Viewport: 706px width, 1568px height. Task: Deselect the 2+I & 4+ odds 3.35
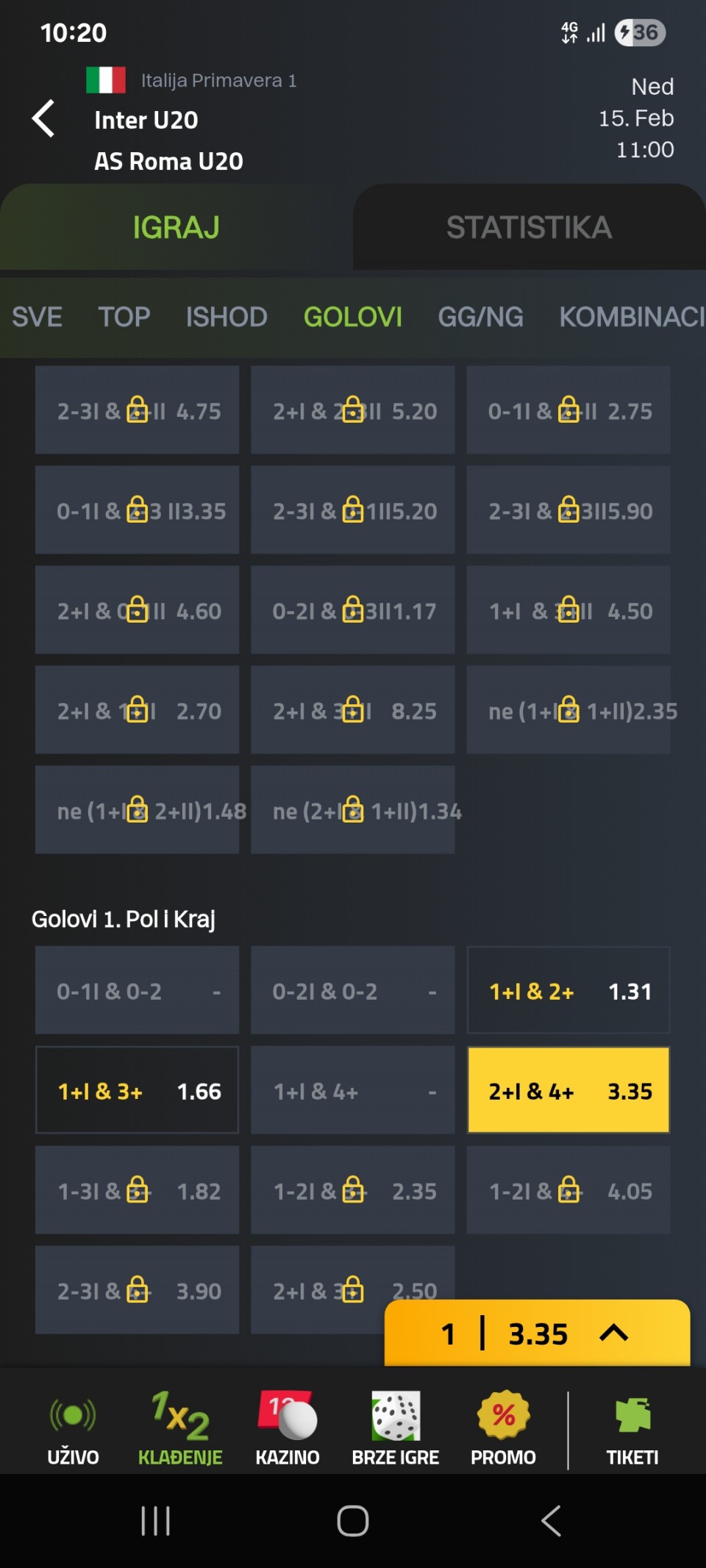[x=568, y=1092]
